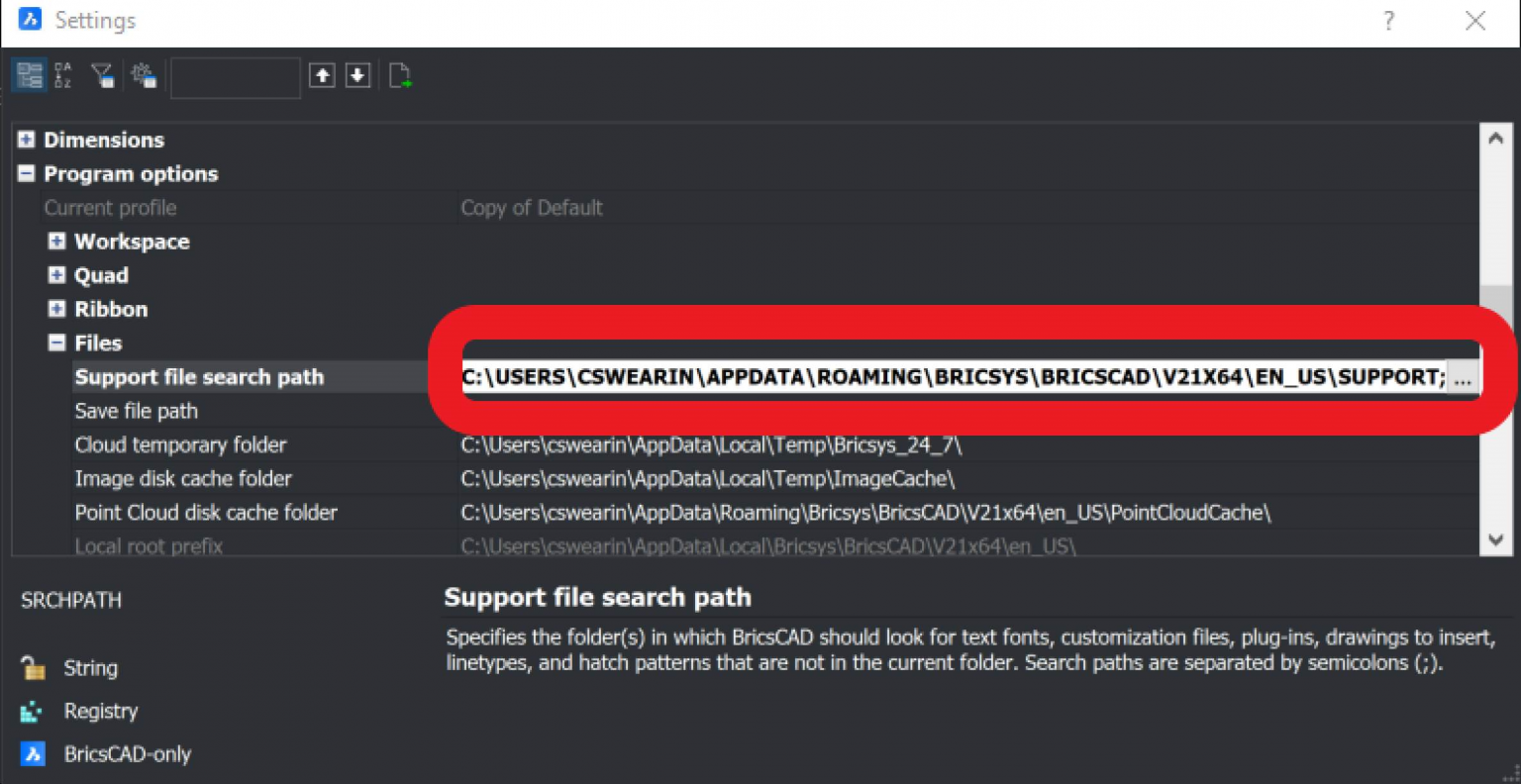Image resolution: width=1521 pixels, height=784 pixels.
Task: Expand the Workspace settings group
Action: (x=56, y=241)
